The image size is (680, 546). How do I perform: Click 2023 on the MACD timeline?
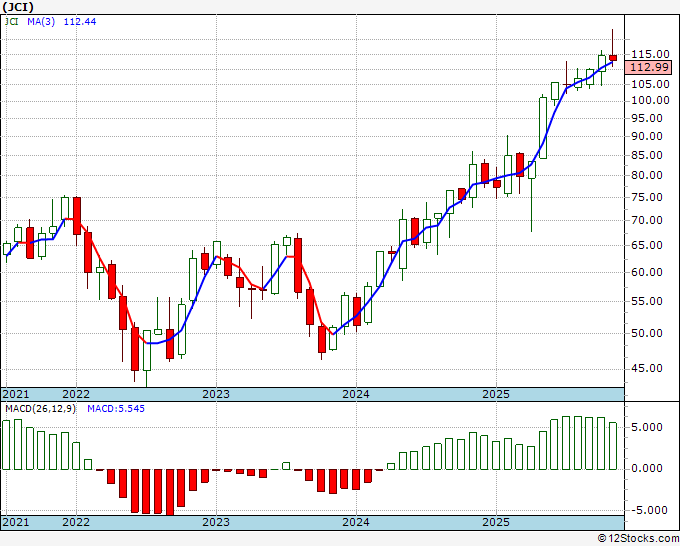click(216, 522)
